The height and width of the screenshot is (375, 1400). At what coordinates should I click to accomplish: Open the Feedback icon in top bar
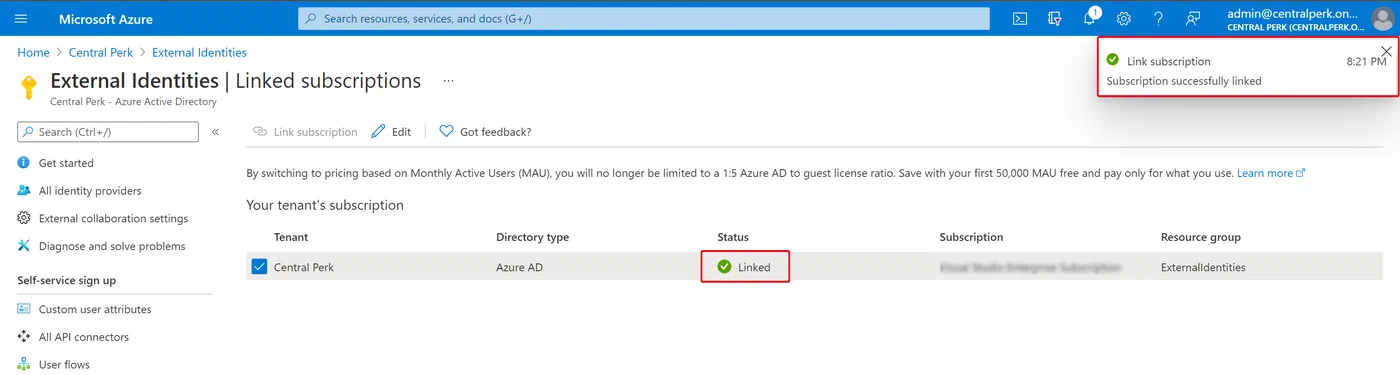click(1192, 18)
